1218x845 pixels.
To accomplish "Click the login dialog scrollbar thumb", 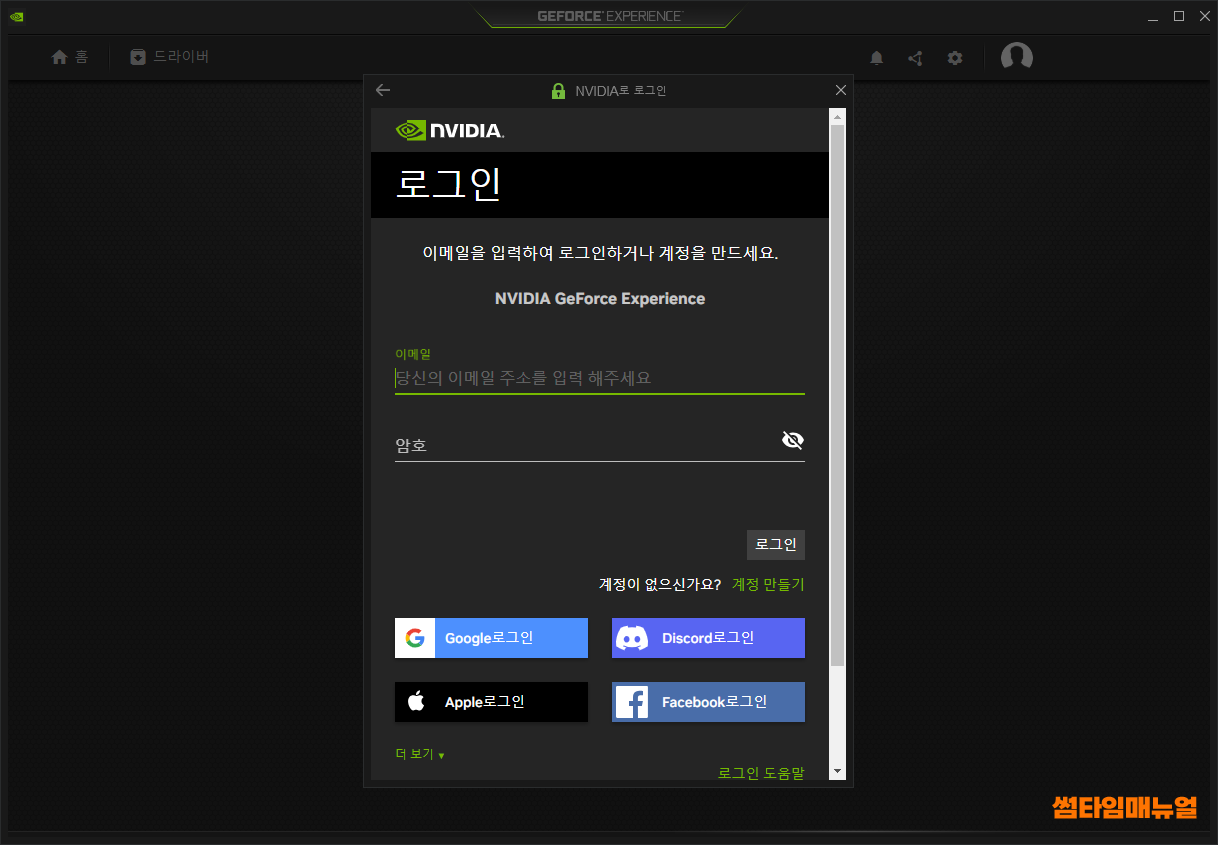I will tap(838, 395).
